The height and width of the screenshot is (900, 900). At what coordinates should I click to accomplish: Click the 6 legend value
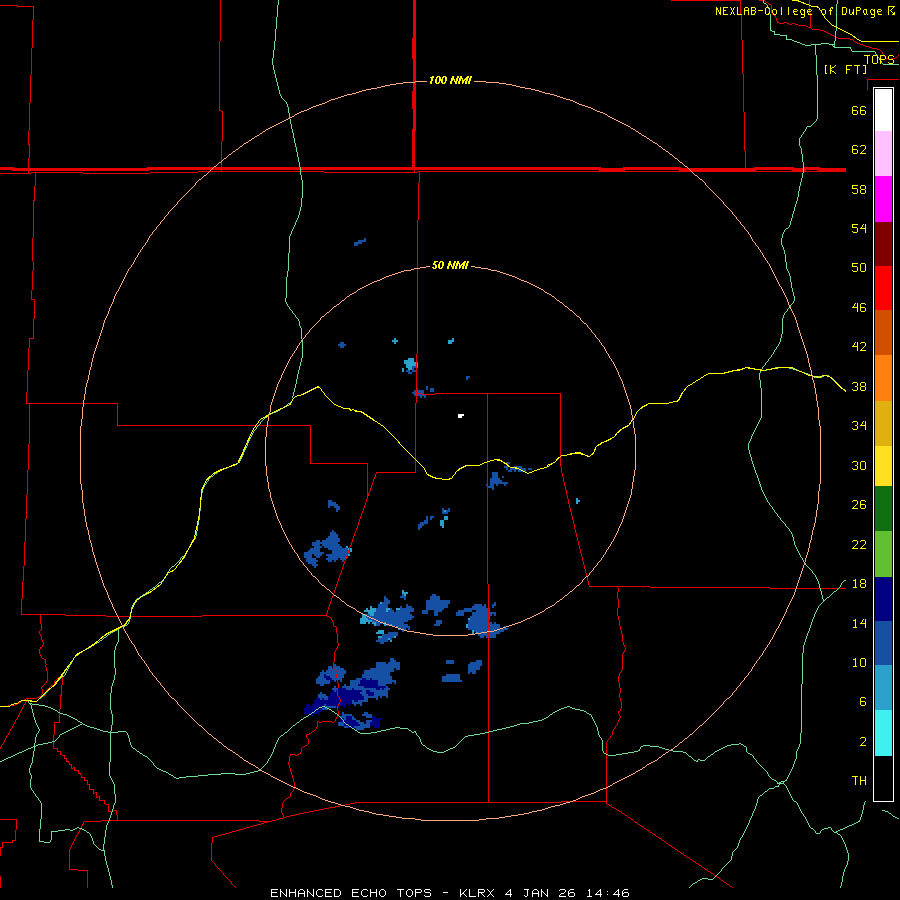tap(863, 702)
